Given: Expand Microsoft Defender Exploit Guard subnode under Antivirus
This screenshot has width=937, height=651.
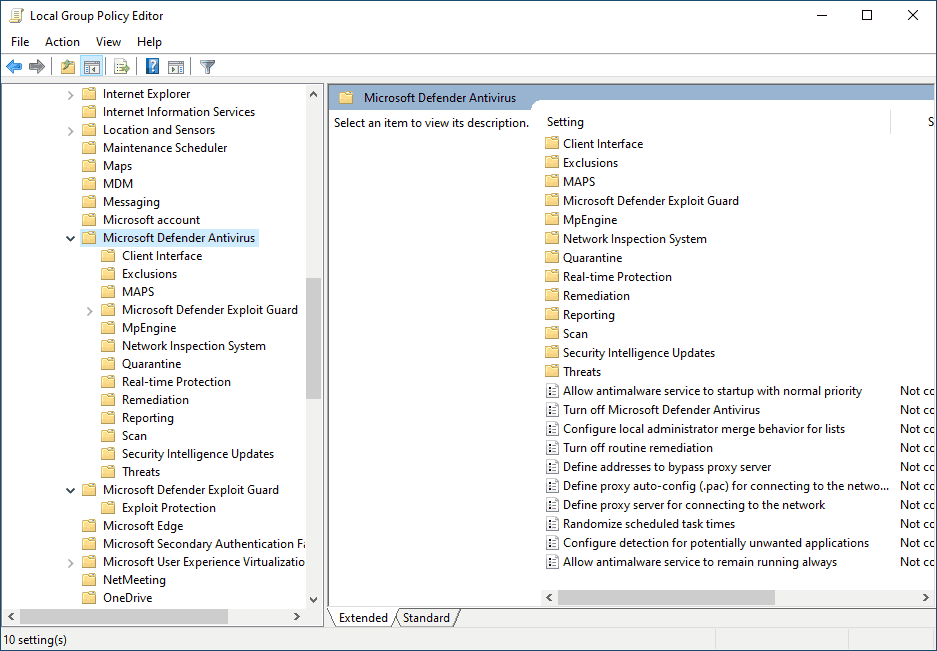Looking at the screenshot, I should [90, 310].
